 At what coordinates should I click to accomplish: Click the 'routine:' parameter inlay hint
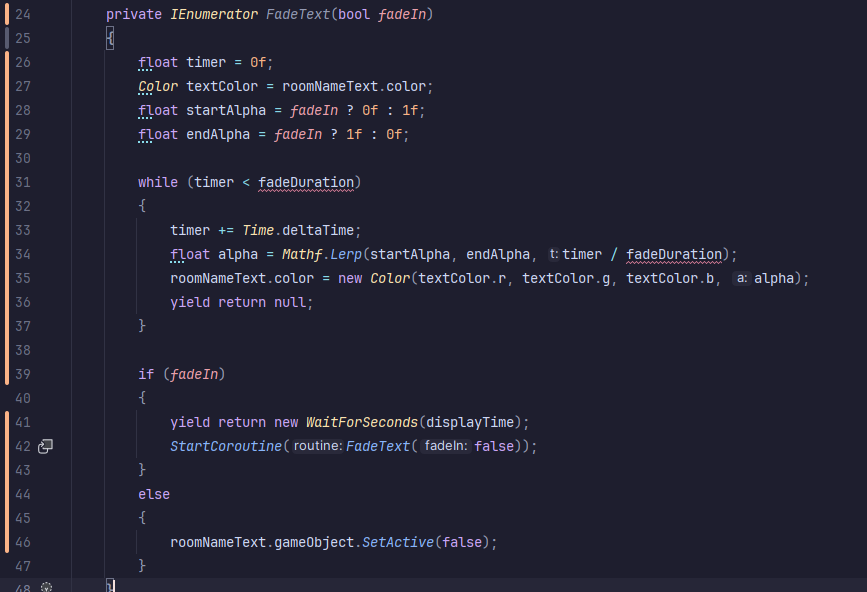pos(318,446)
